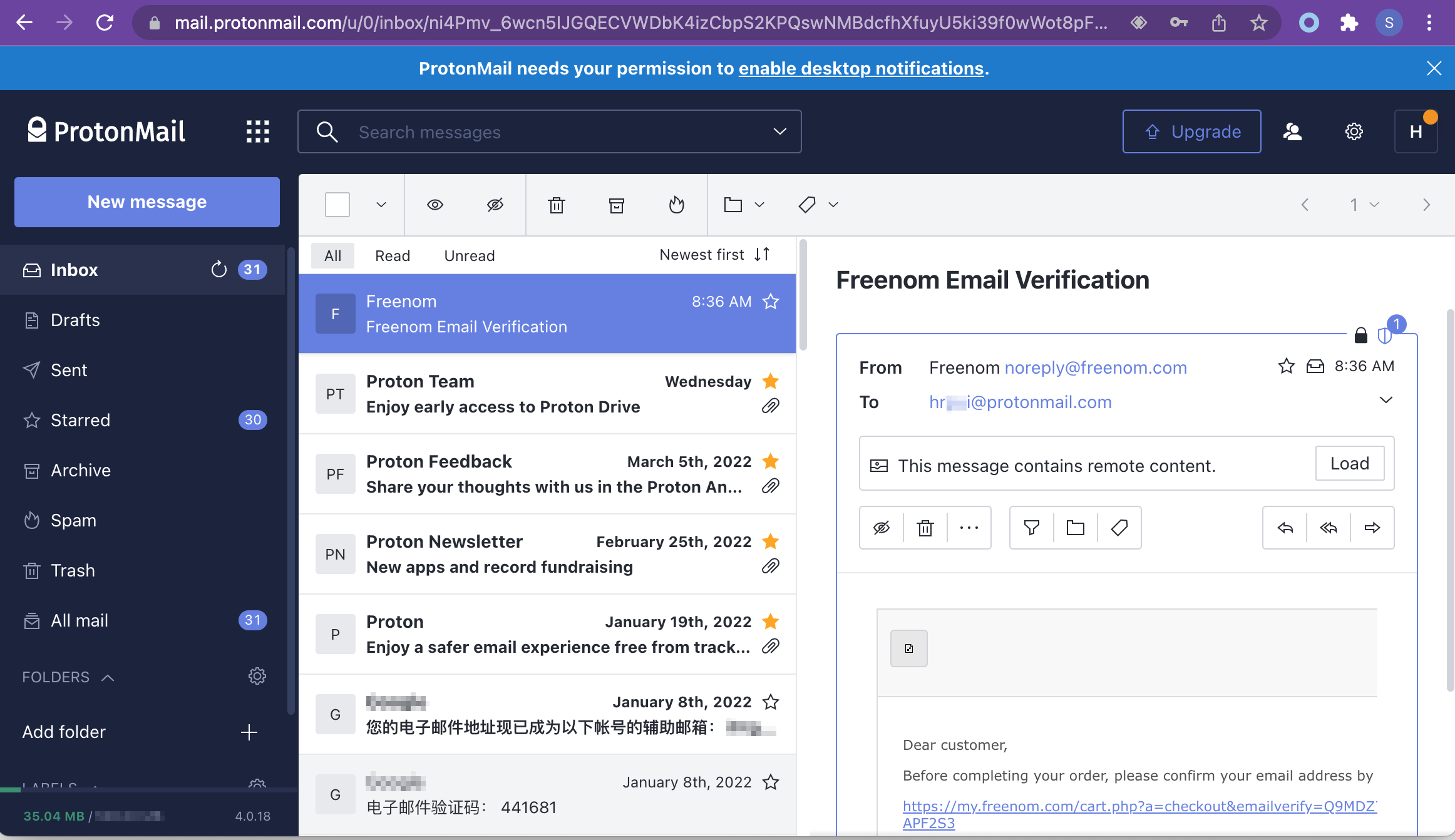Compose a New message
The image size is (1455, 840).
click(x=147, y=202)
